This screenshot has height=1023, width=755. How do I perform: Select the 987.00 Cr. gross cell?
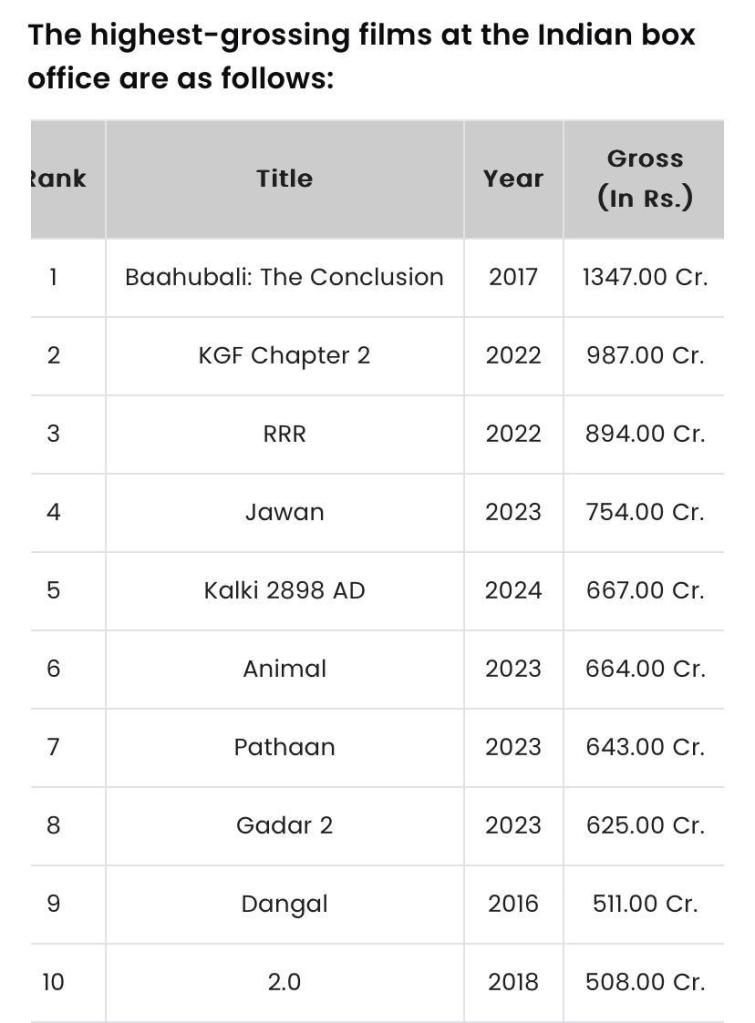click(x=645, y=355)
